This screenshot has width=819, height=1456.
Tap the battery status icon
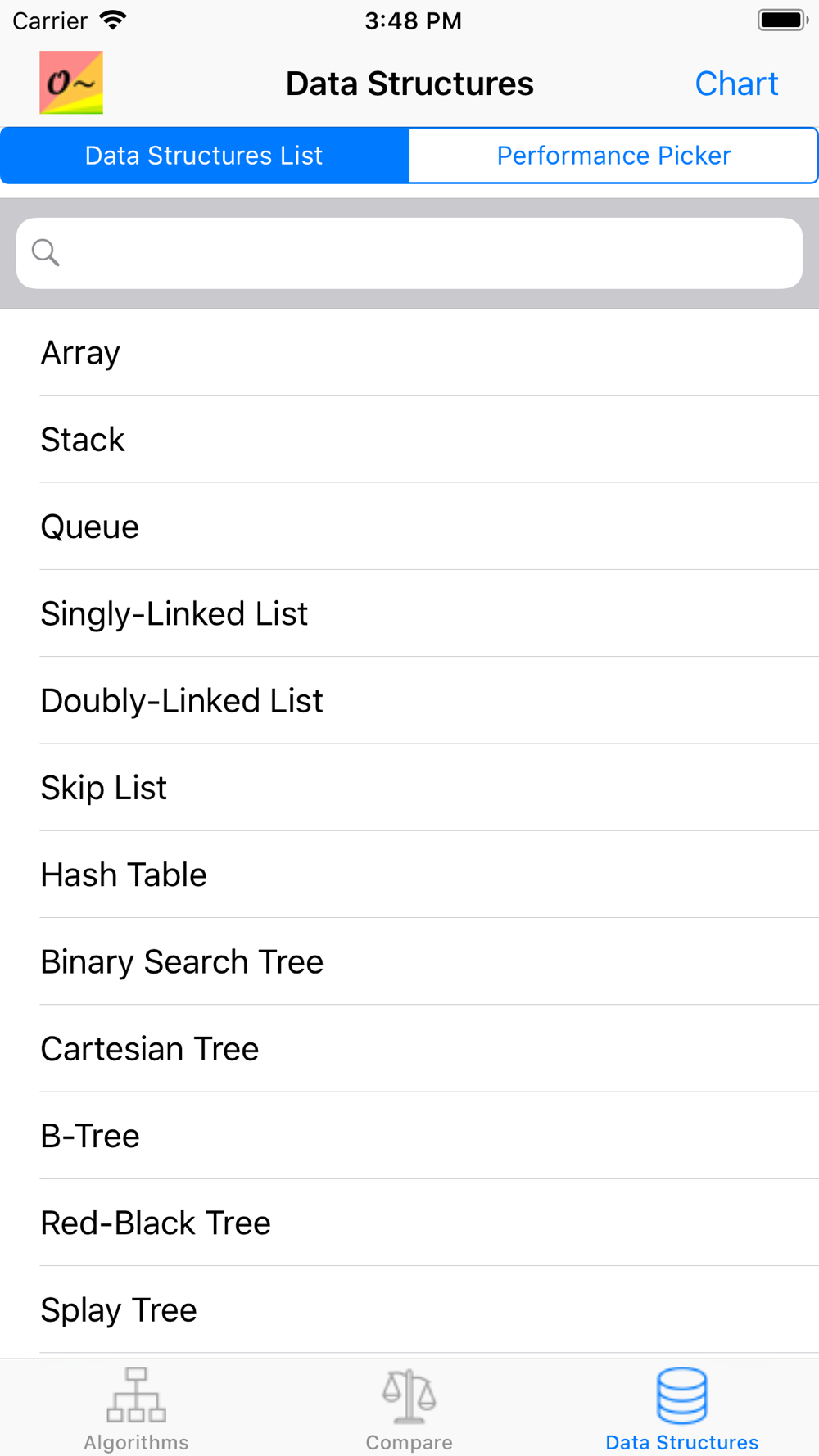(783, 20)
